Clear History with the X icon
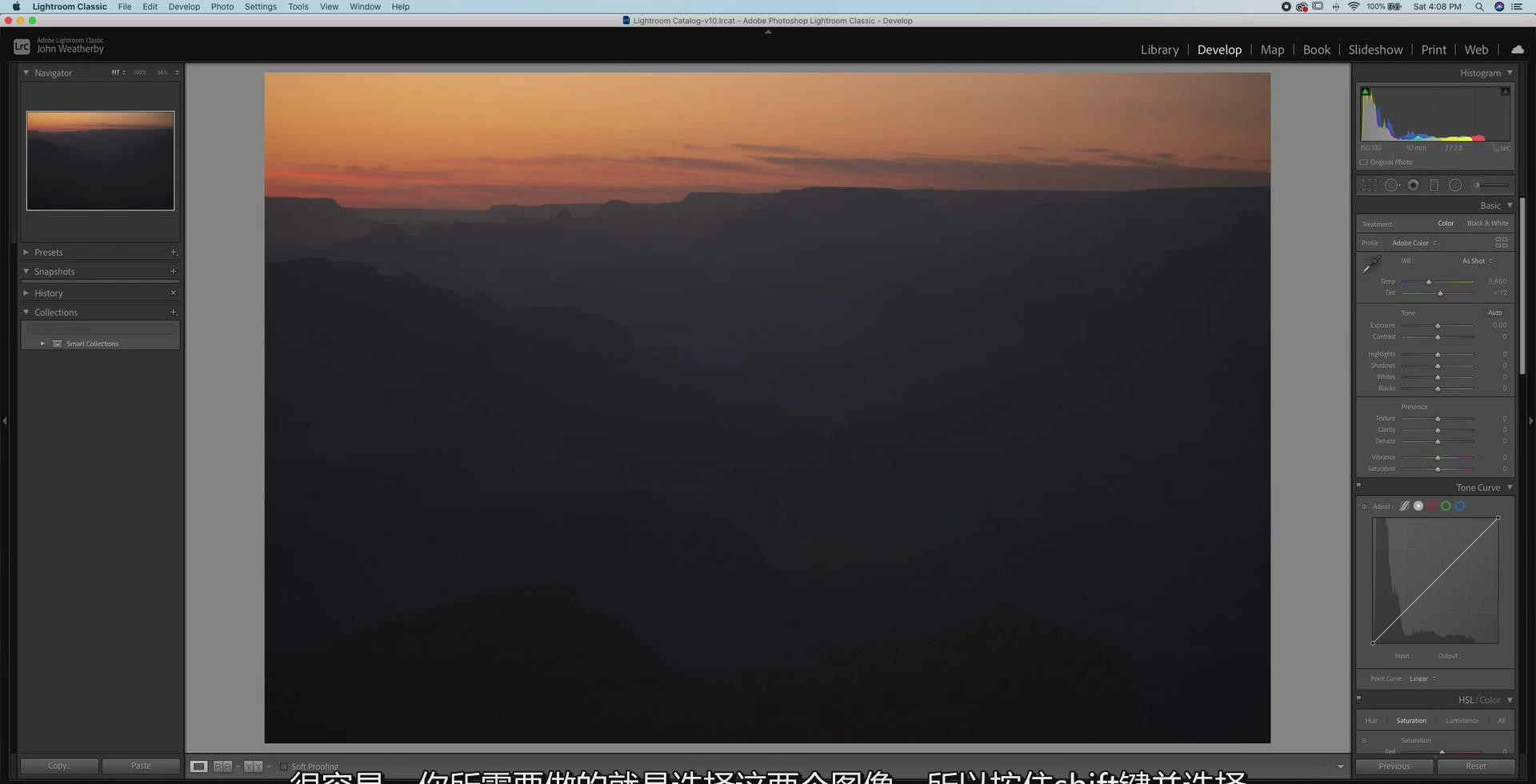This screenshot has height=784, width=1536. point(174,293)
